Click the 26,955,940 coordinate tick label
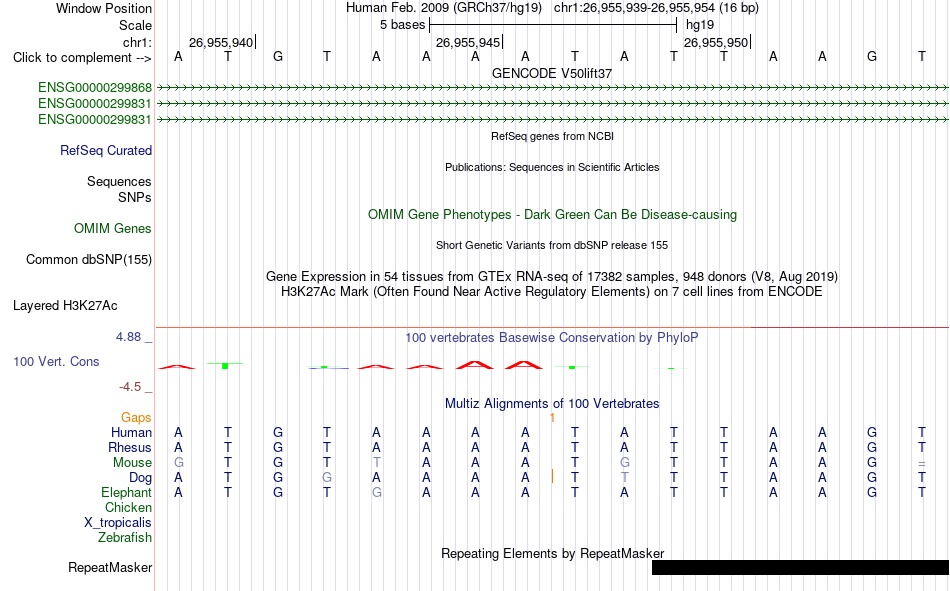 point(221,42)
